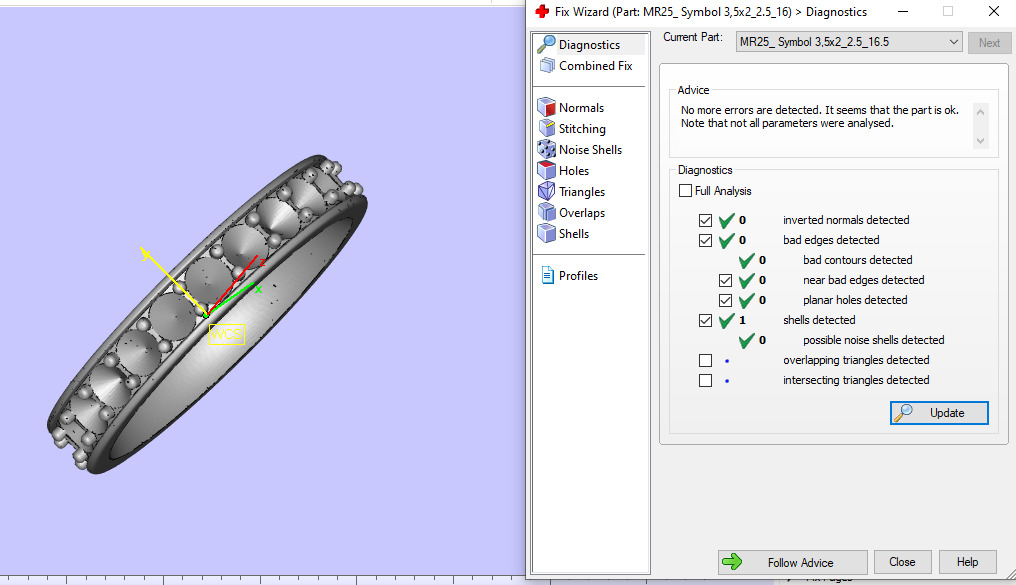Click the Shells page label

point(574,234)
